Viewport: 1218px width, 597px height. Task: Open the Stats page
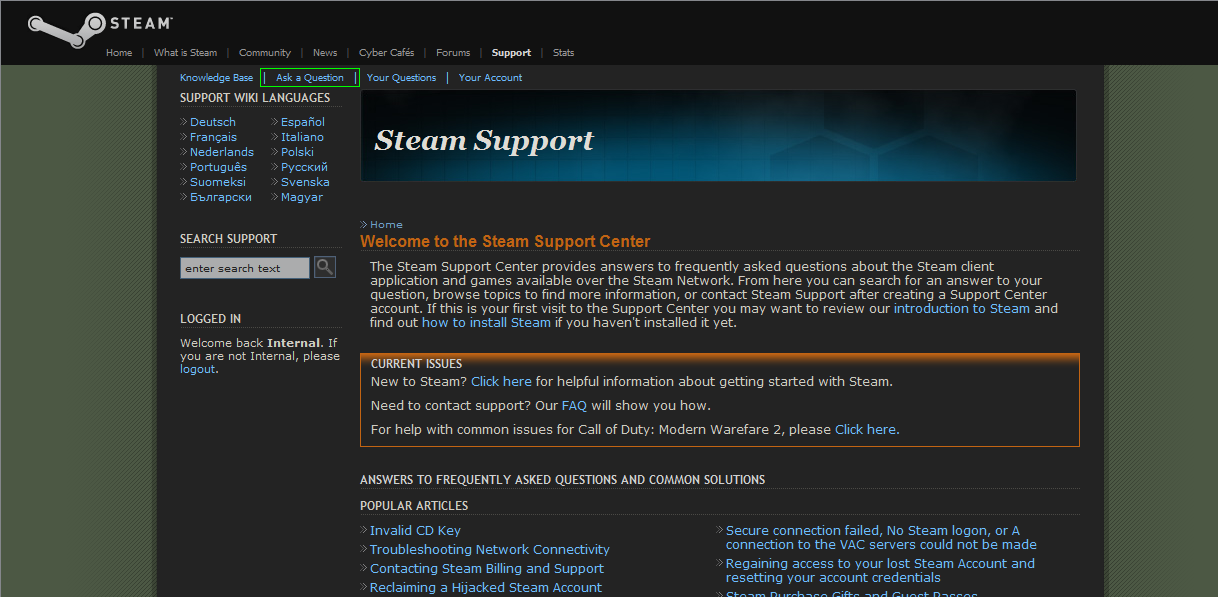pos(564,53)
